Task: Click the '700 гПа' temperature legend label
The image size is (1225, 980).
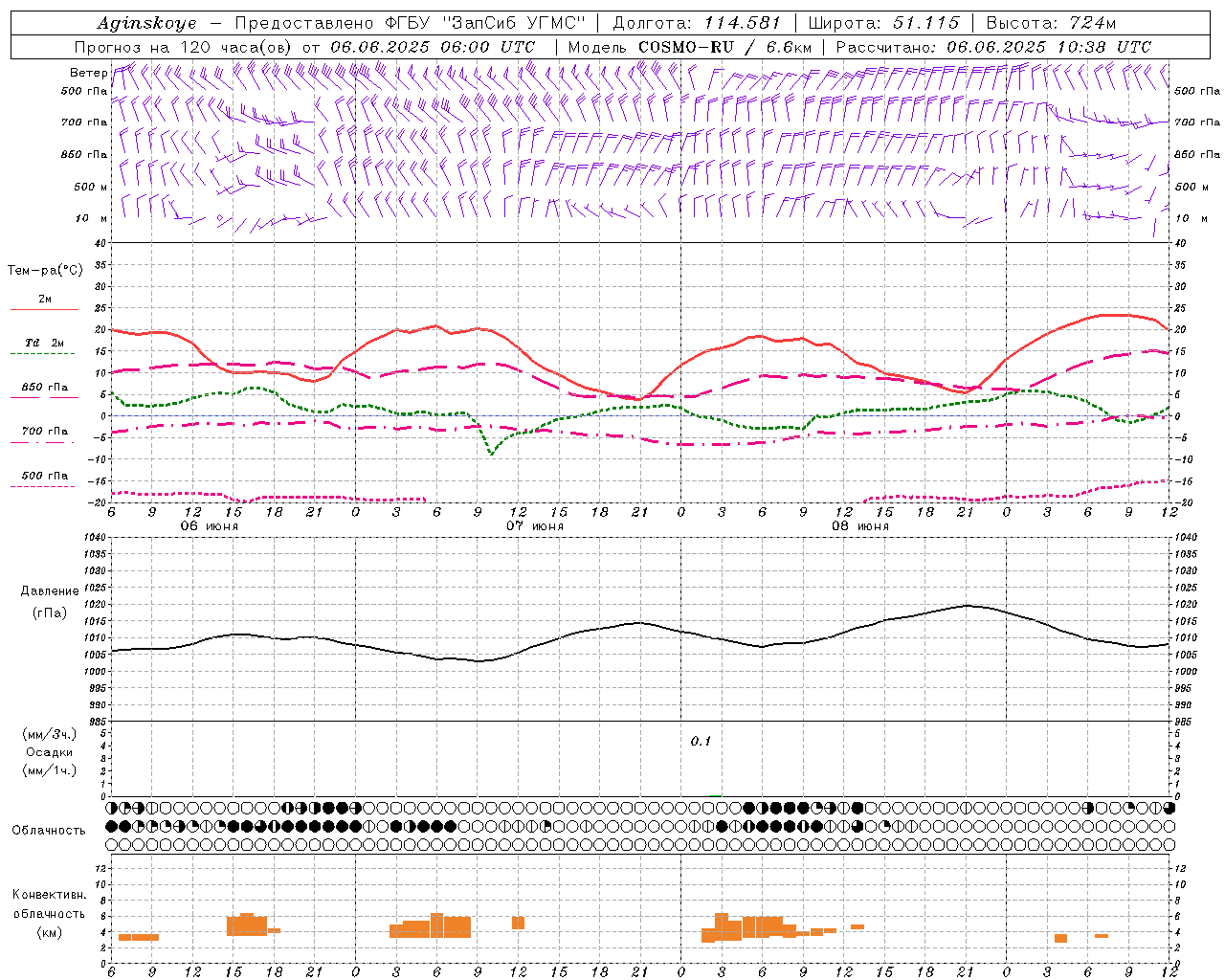Action: pyautogui.click(x=44, y=431)
